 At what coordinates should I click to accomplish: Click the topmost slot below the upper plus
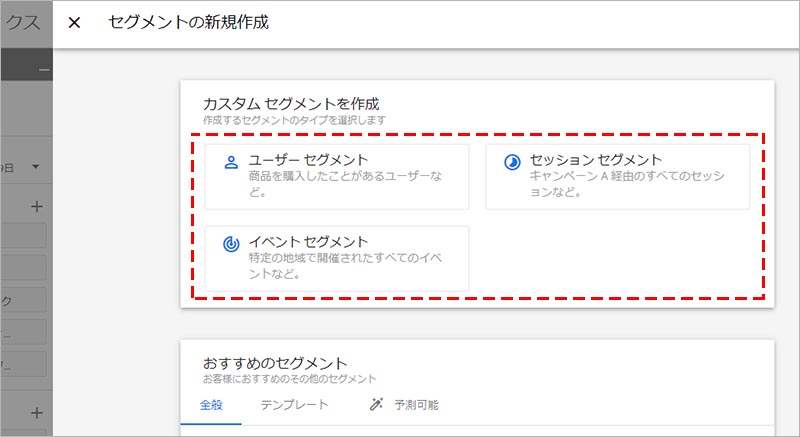pos(24,236)
